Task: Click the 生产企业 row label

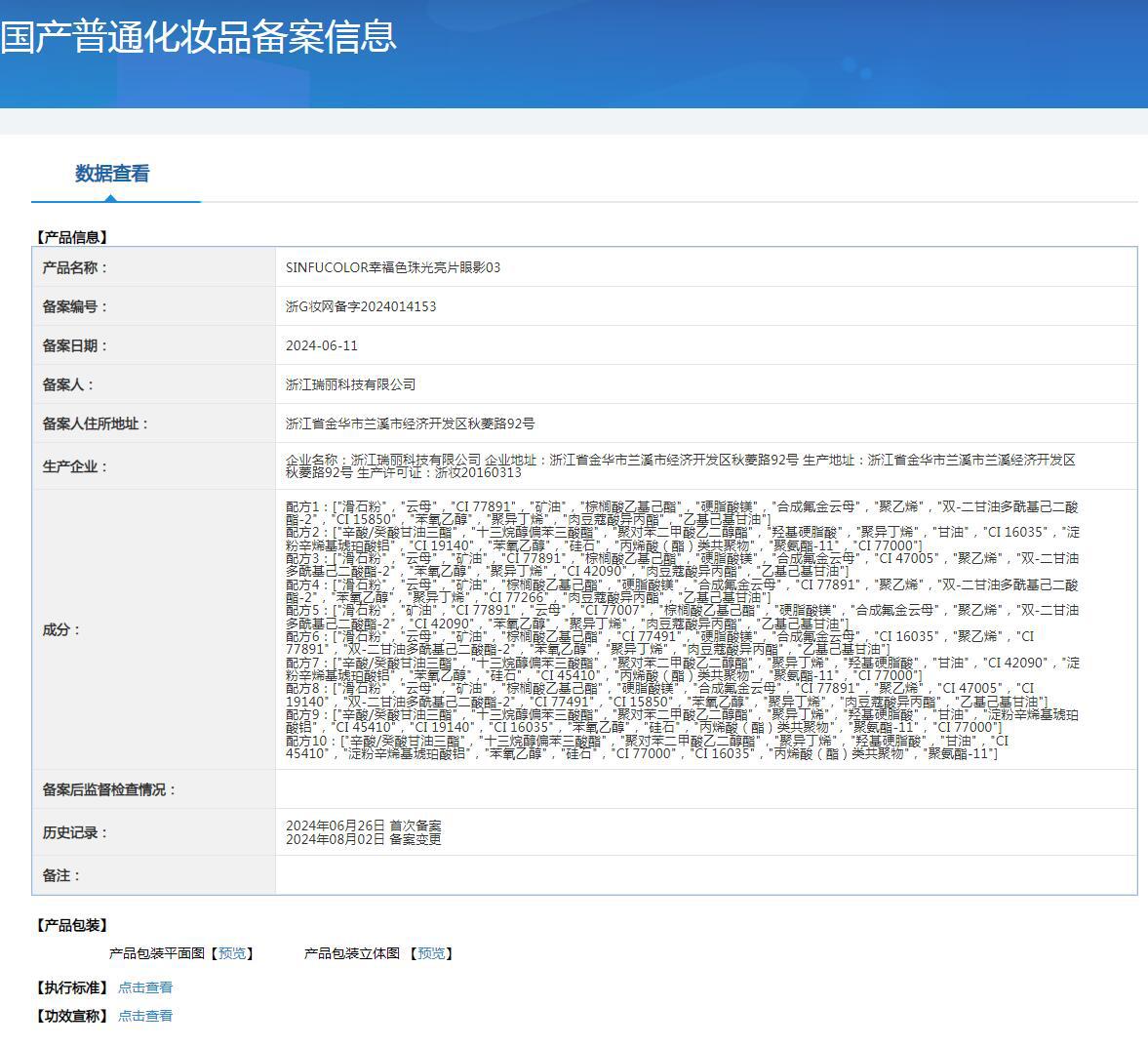Action: click(75, 466)
